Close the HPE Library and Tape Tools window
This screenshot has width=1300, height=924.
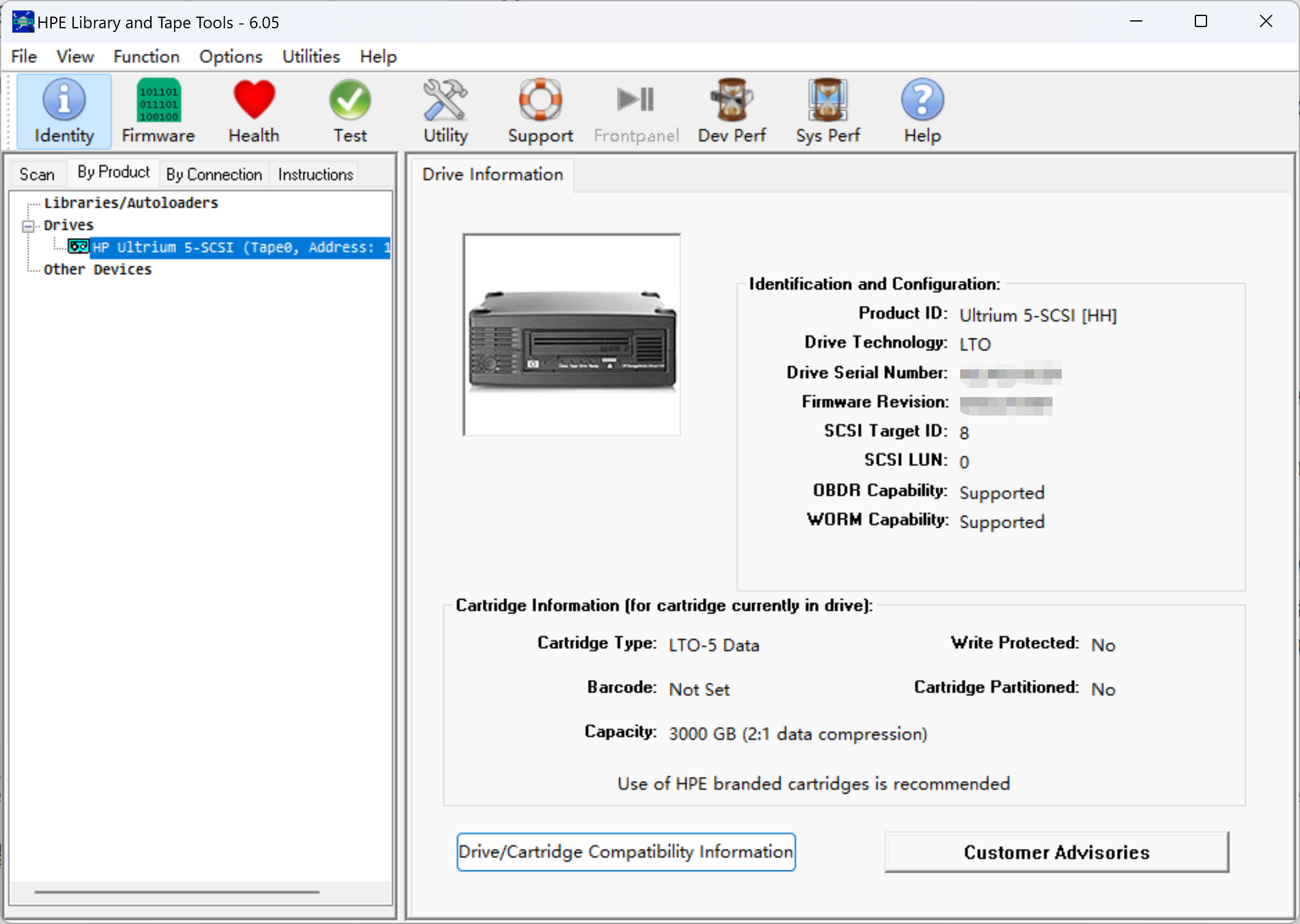[x=1266, y=22]
